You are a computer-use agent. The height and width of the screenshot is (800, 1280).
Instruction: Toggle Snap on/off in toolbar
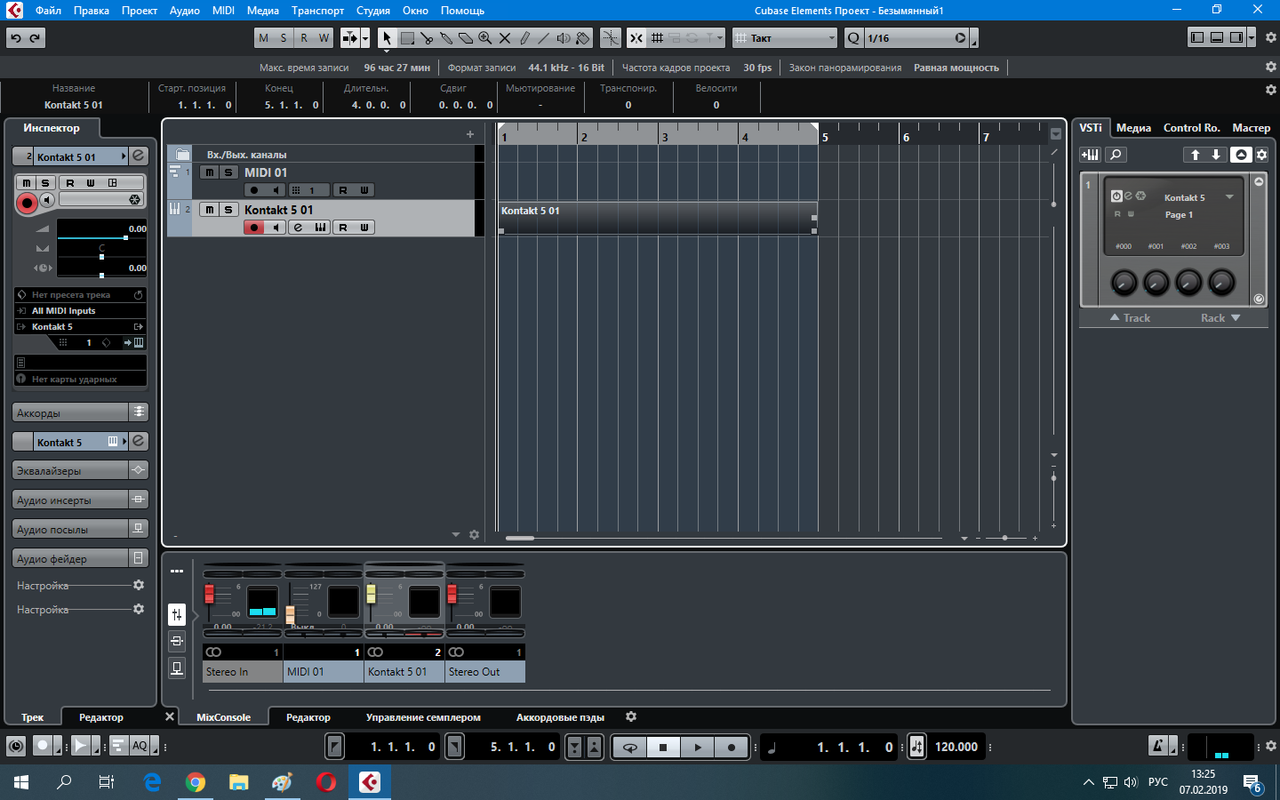click(636, 38)
